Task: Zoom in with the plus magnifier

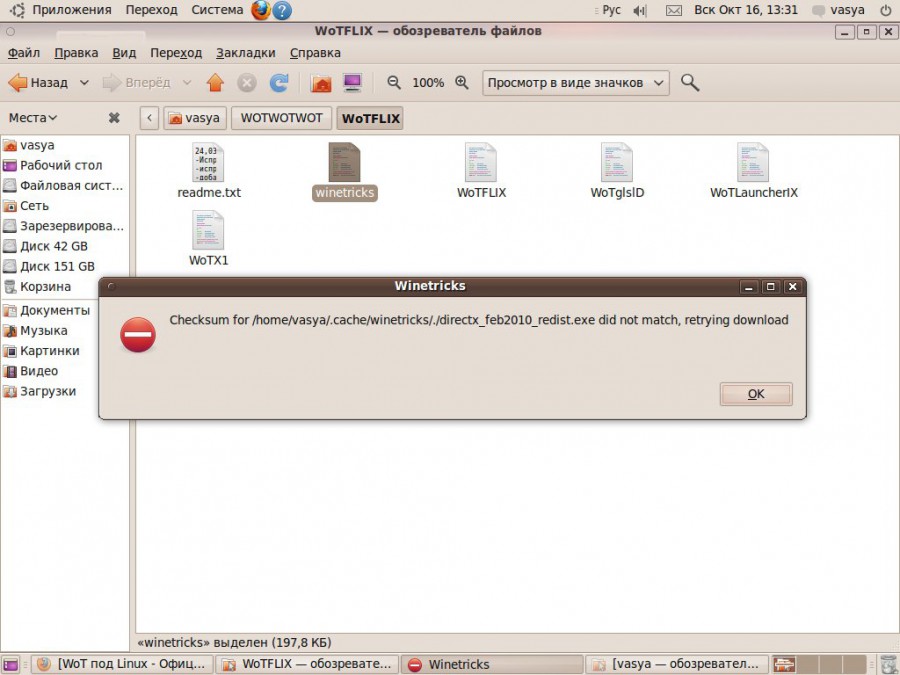Action: [x=461, y=83]
